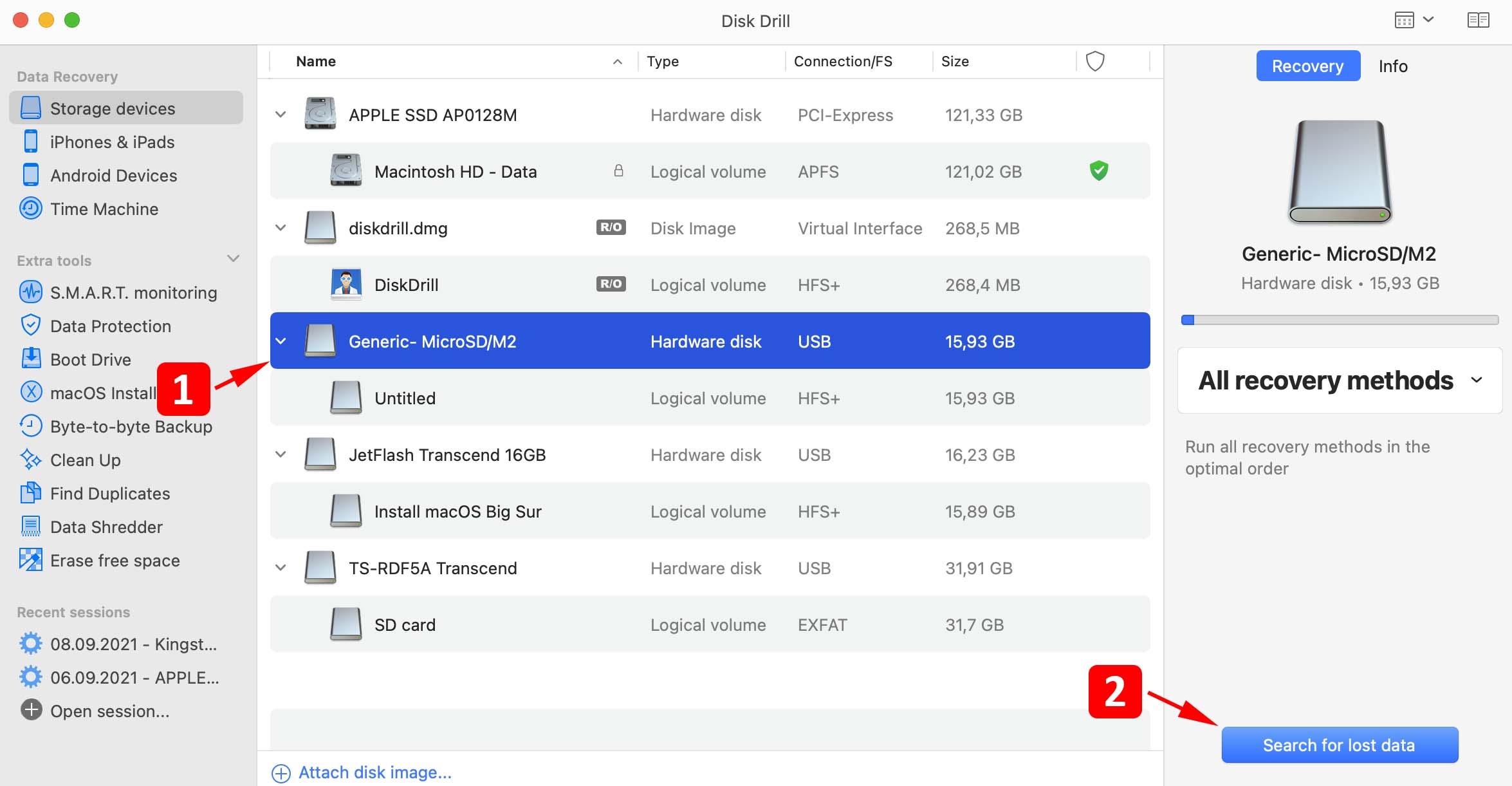This screenshot has width=1512, height=786.
Task: Switch to the Recovery tab
Action: pos(1308,66)
